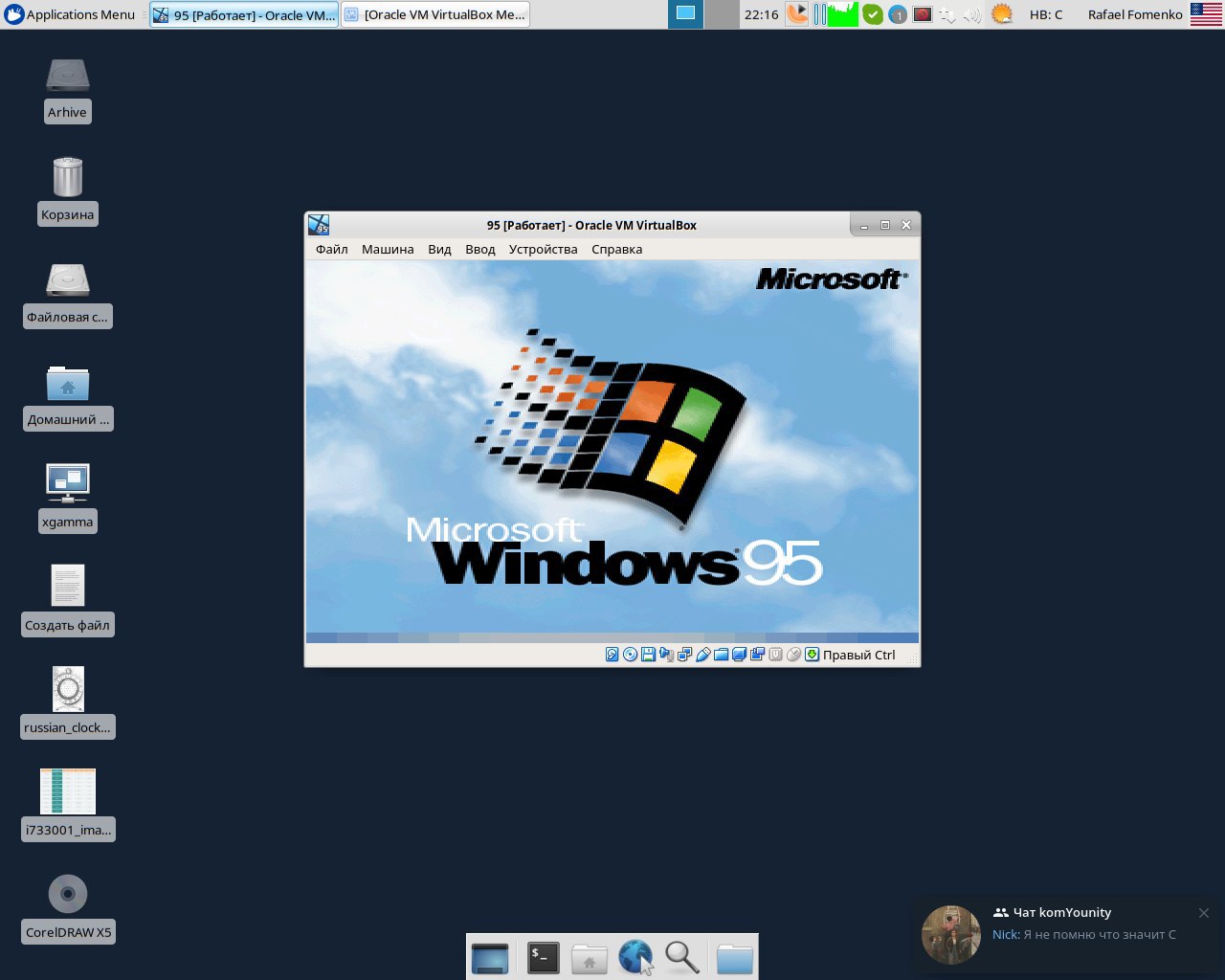Select the xgamma desktop icon
The image size is (1225, 980).
(x=67, y=498)
